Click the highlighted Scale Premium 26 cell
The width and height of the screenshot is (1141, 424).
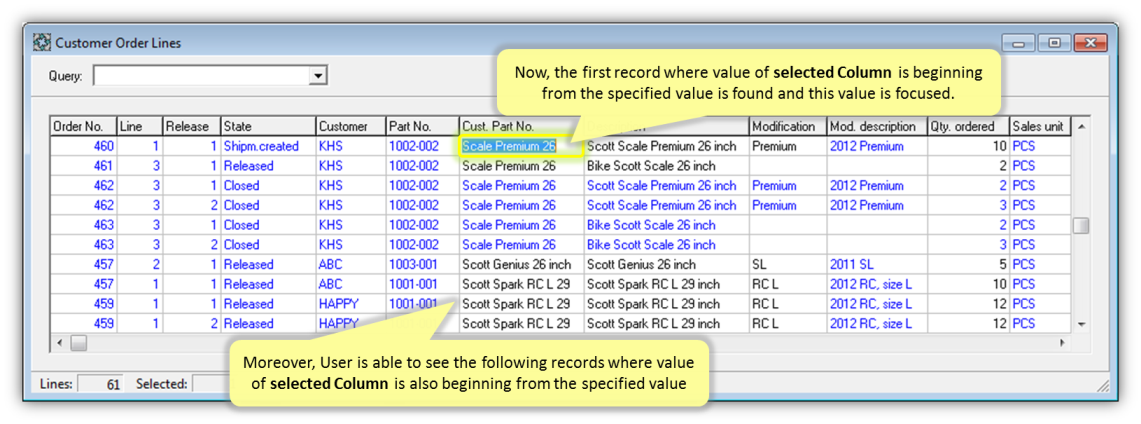[521, 146]
